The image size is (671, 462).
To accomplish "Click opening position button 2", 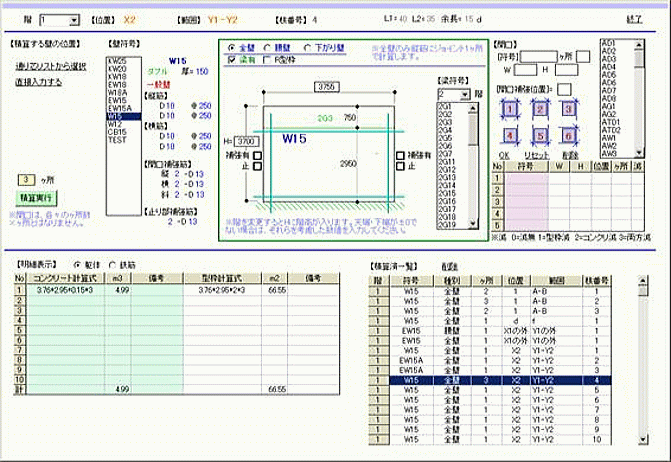I will click(x=540, y=109).
